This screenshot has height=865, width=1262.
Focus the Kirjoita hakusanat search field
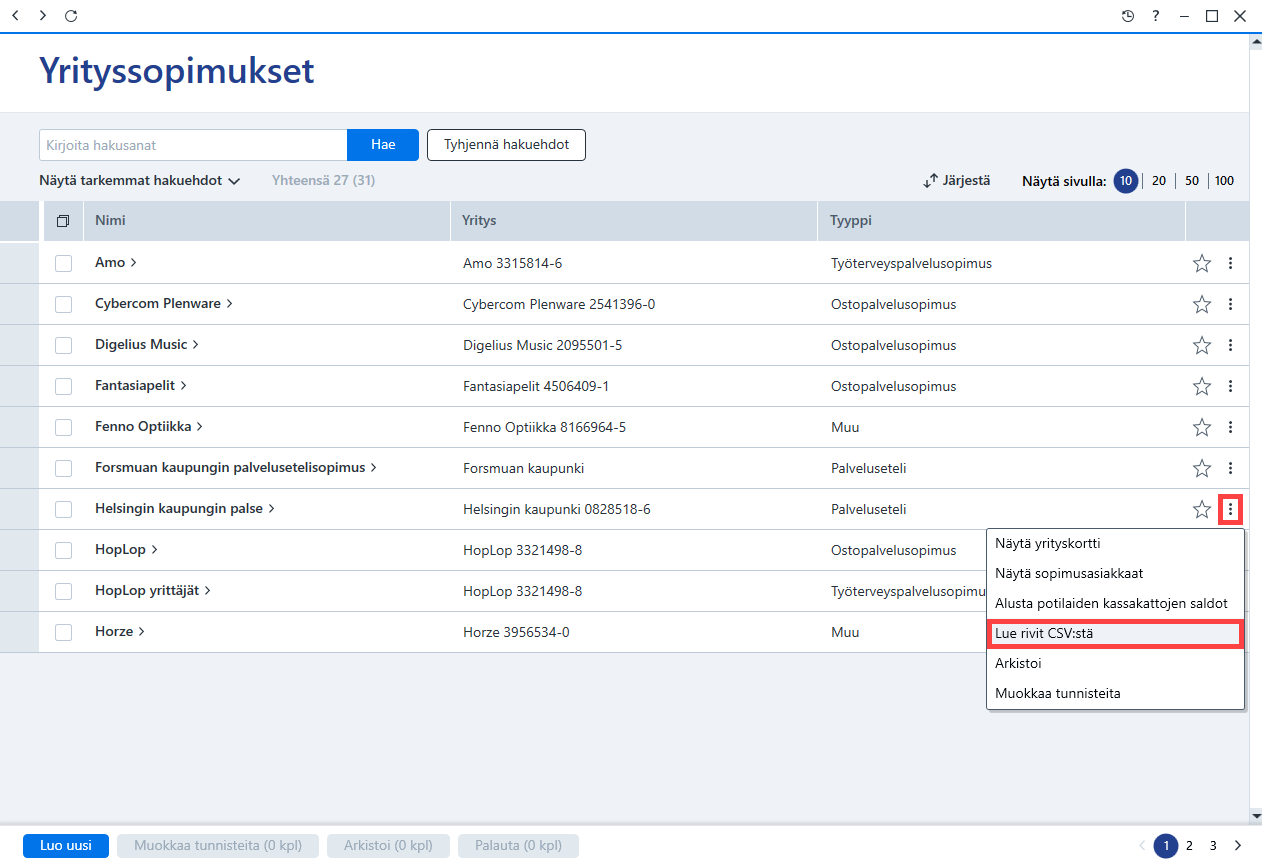pos(193,145)
